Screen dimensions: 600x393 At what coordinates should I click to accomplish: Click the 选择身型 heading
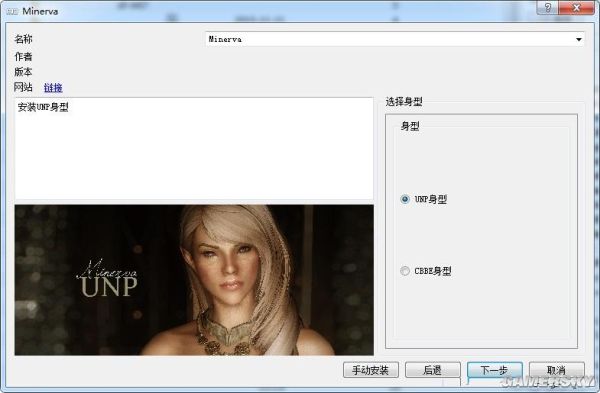pos(404,102)
